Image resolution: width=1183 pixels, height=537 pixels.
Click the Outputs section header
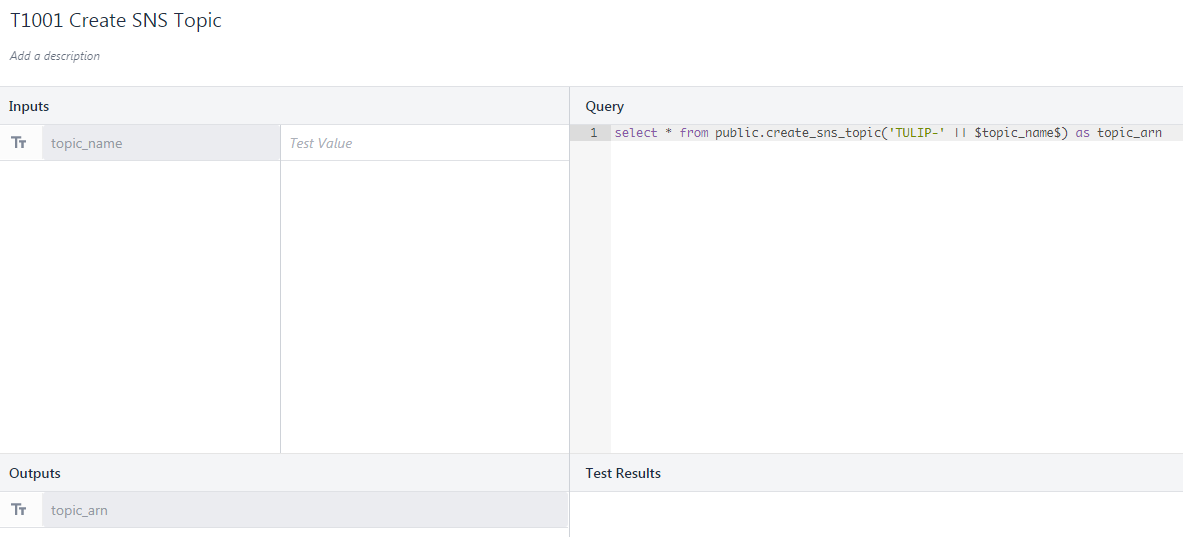pos(35,473)
